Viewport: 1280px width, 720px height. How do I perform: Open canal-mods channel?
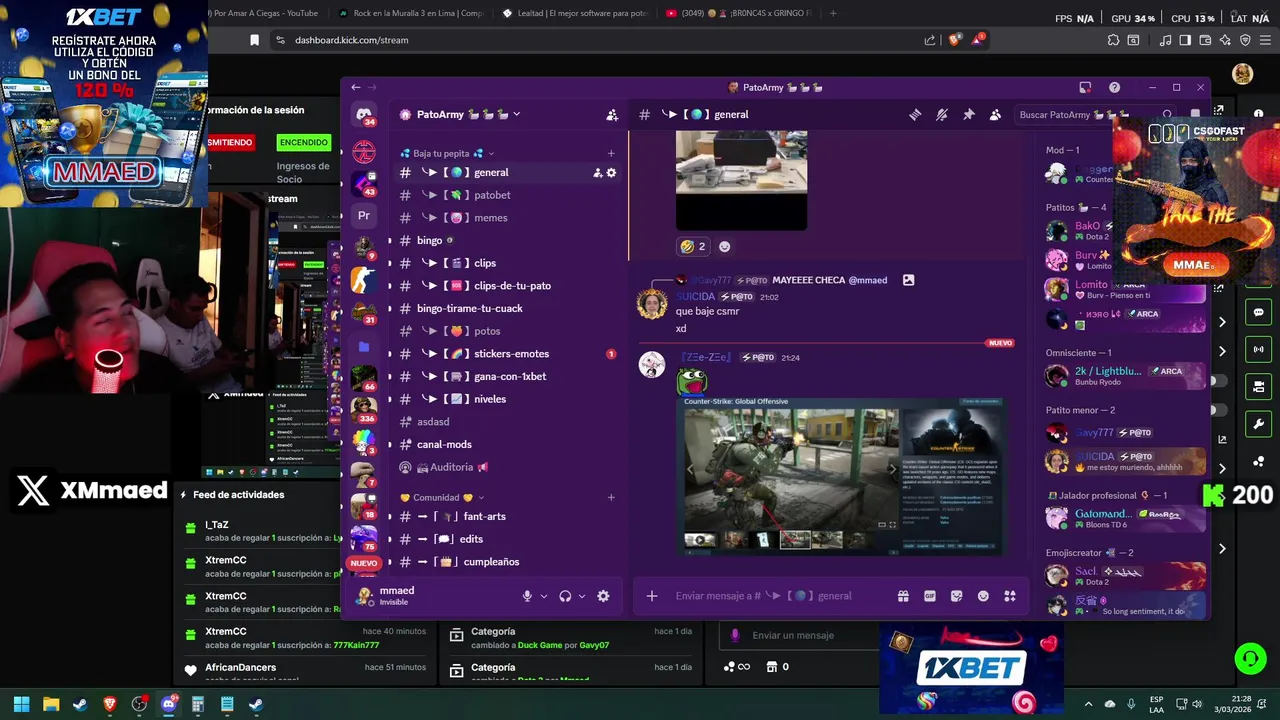point(506,445)
